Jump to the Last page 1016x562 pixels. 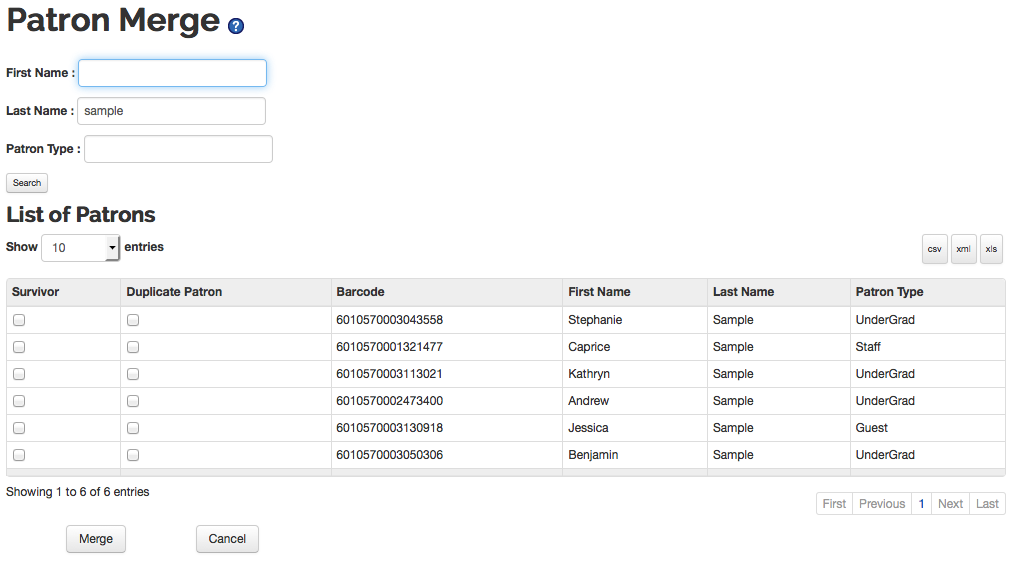tap(987, 504)
